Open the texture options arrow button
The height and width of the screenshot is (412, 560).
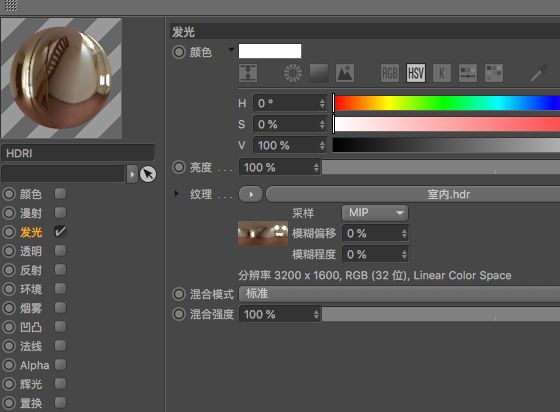tap(251, 195)
